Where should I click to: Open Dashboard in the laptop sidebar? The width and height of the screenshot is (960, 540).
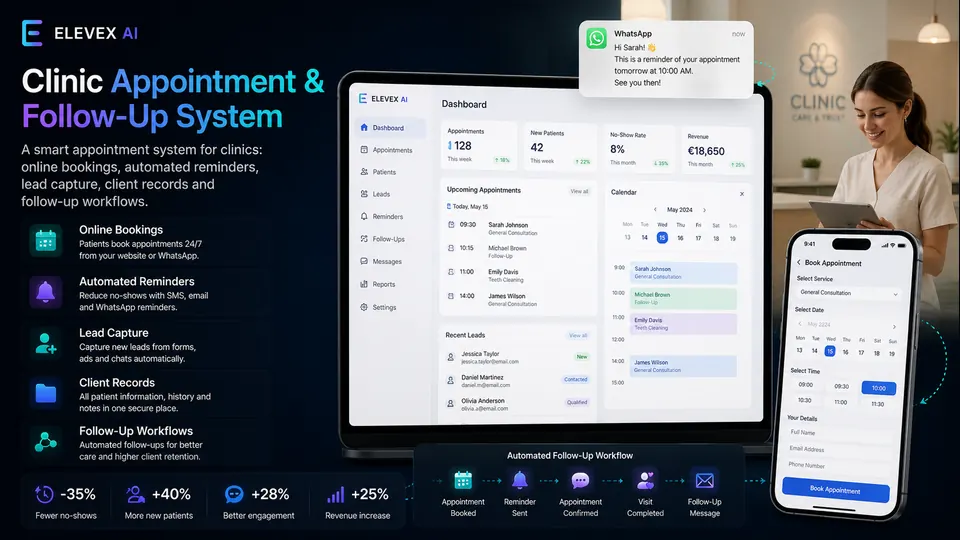390,127
